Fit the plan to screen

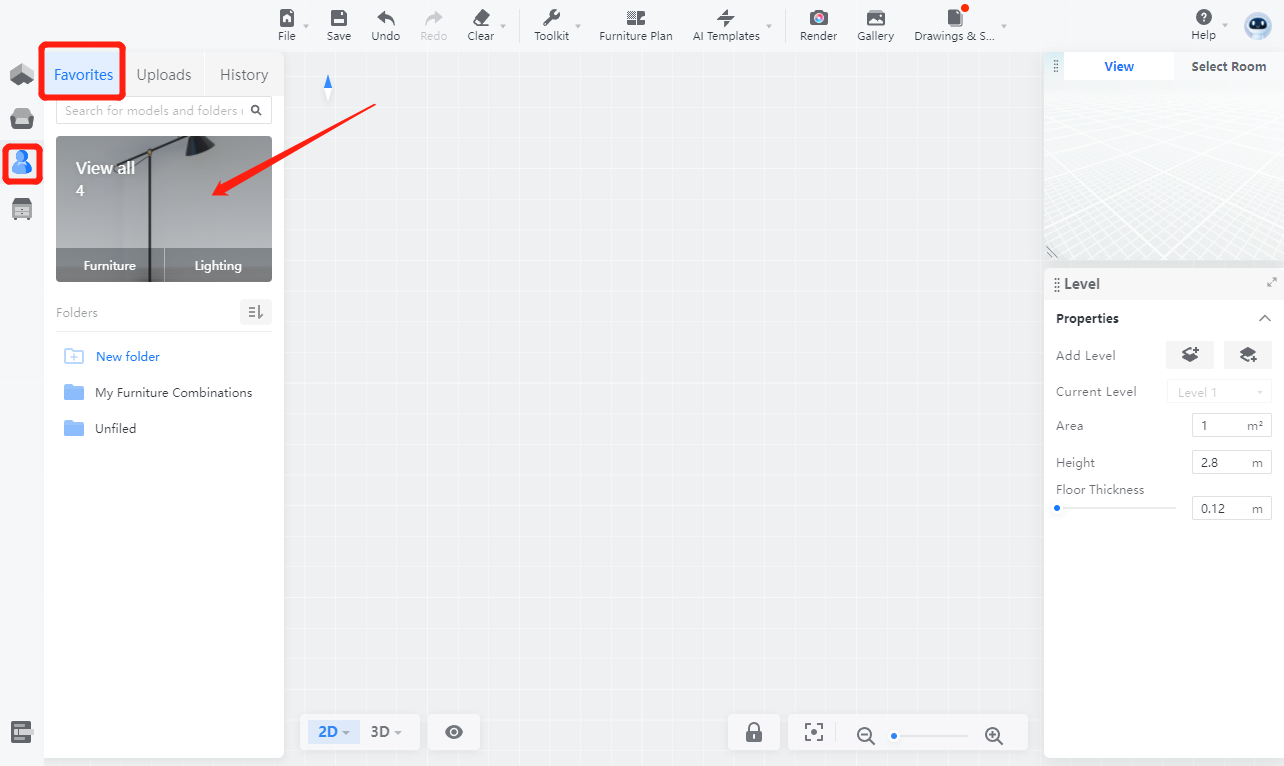pyautogui.click(x=814, y=733)
